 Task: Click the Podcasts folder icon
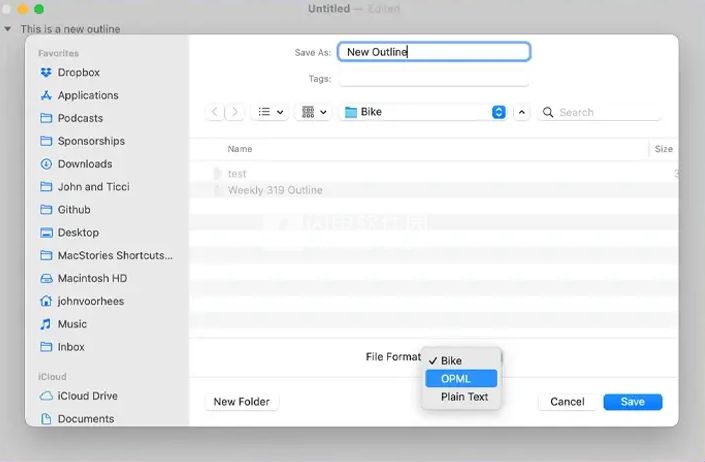46,118
